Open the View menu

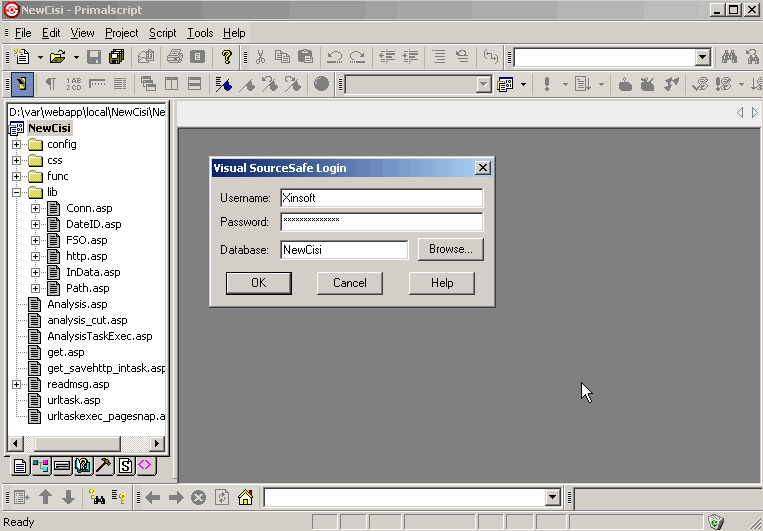82,33
